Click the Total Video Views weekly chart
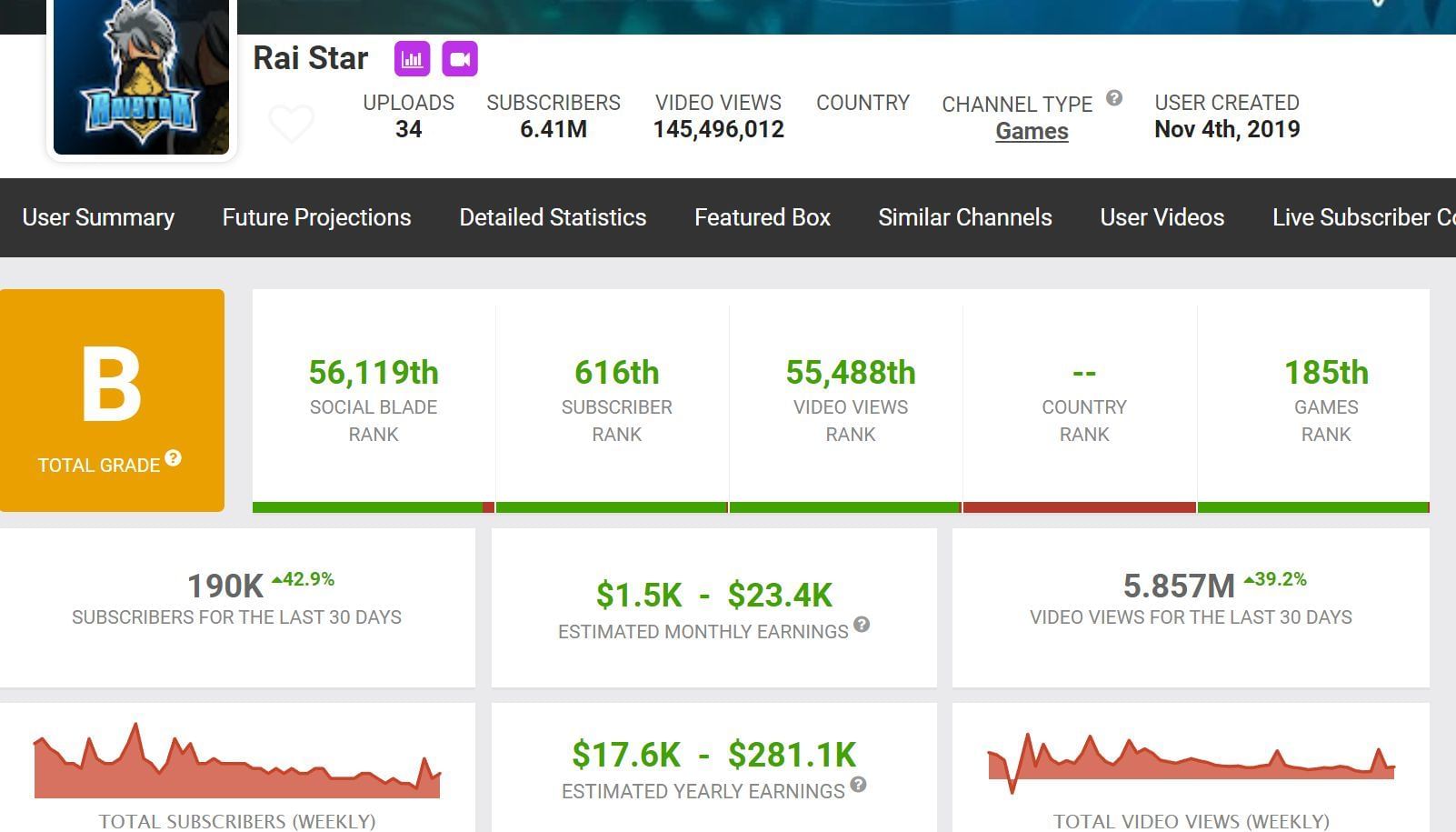Viewport: 1456px width, 832px height. pos(1191,764)
